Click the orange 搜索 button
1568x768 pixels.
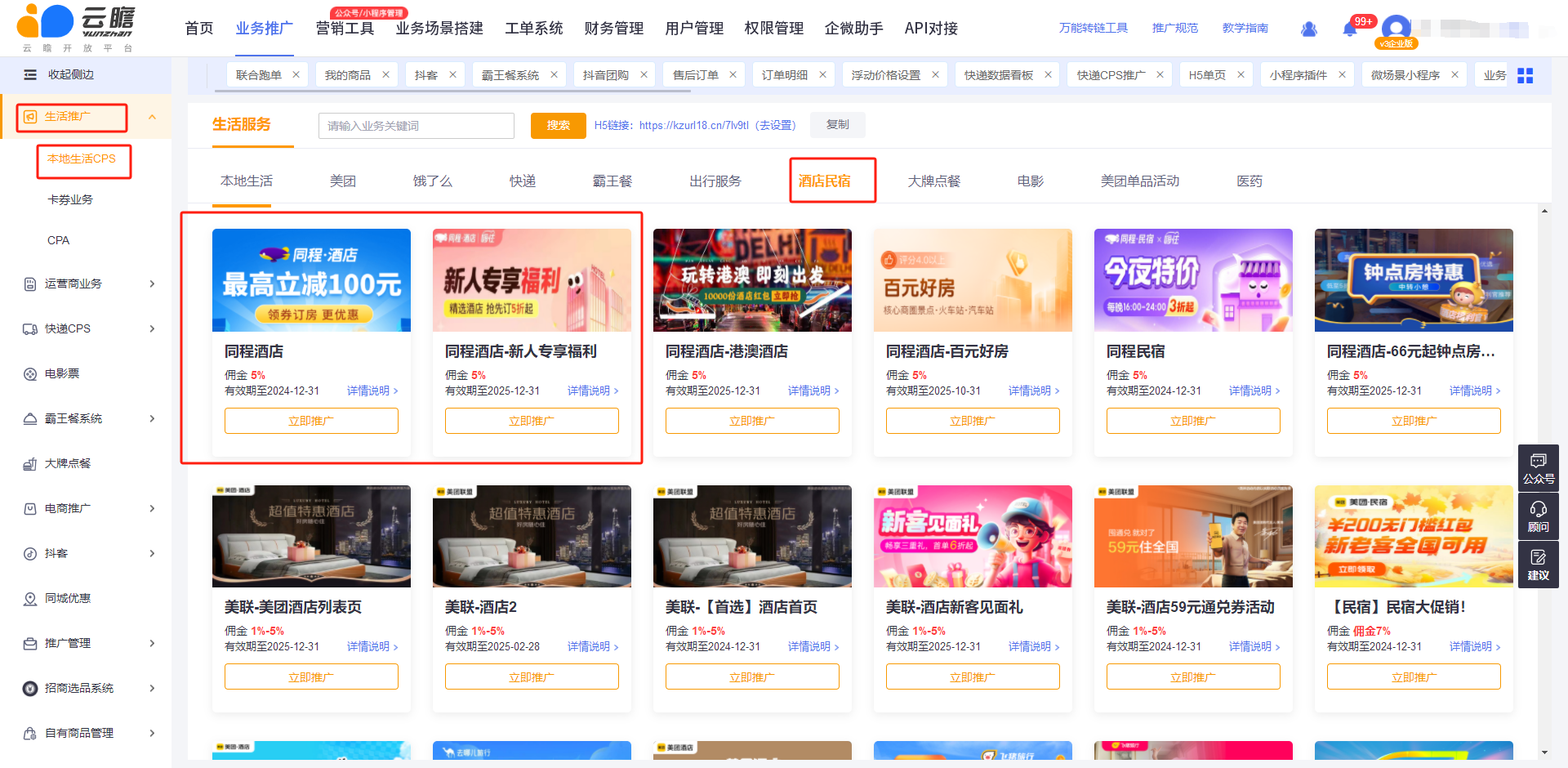pyautogui.click(x=558, y=126)
